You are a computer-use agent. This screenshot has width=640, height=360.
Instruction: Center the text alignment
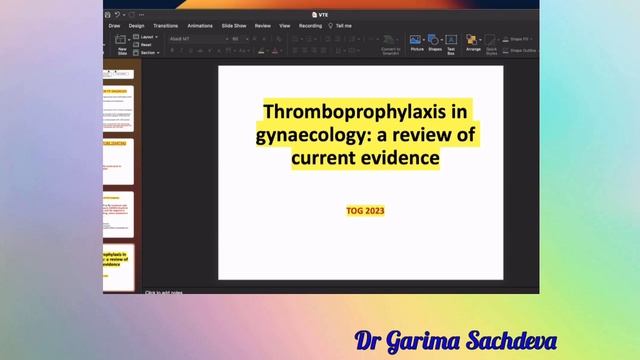click(305, 51)
